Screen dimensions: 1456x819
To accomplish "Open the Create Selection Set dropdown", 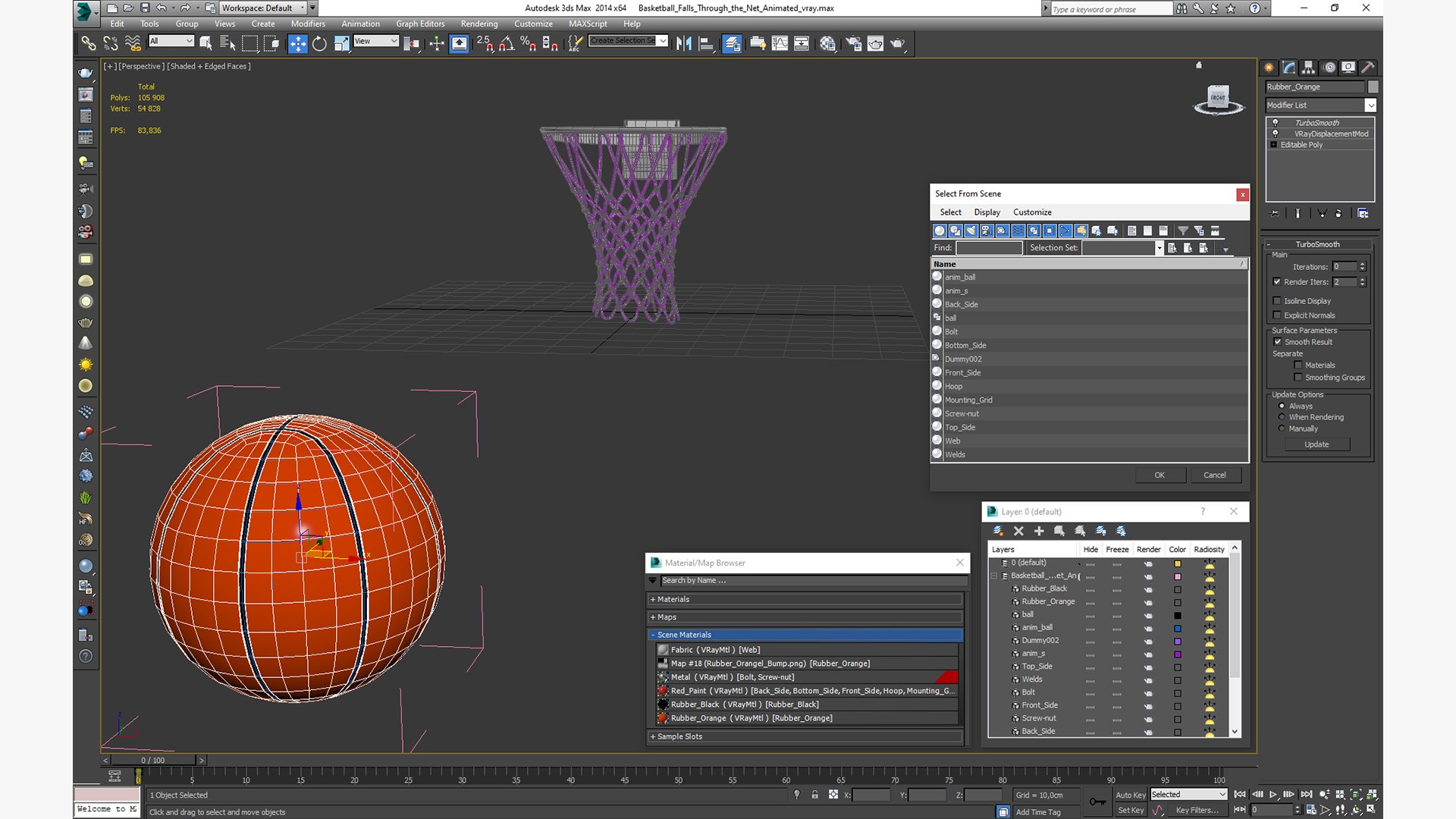I will 629,41.
